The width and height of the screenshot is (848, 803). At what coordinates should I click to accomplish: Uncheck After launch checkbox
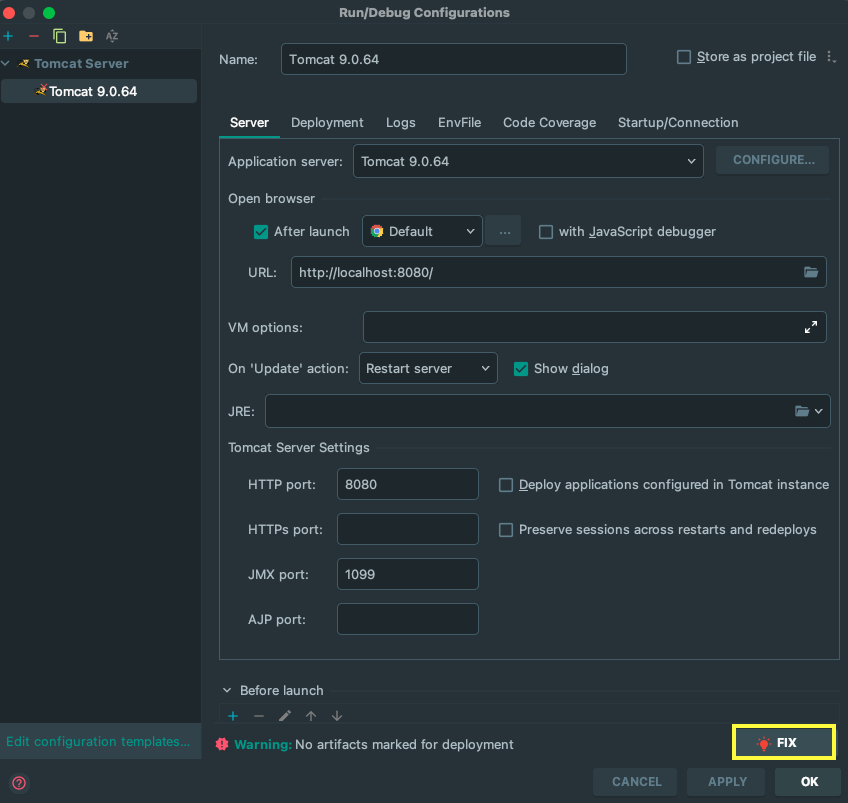[261, 232]
